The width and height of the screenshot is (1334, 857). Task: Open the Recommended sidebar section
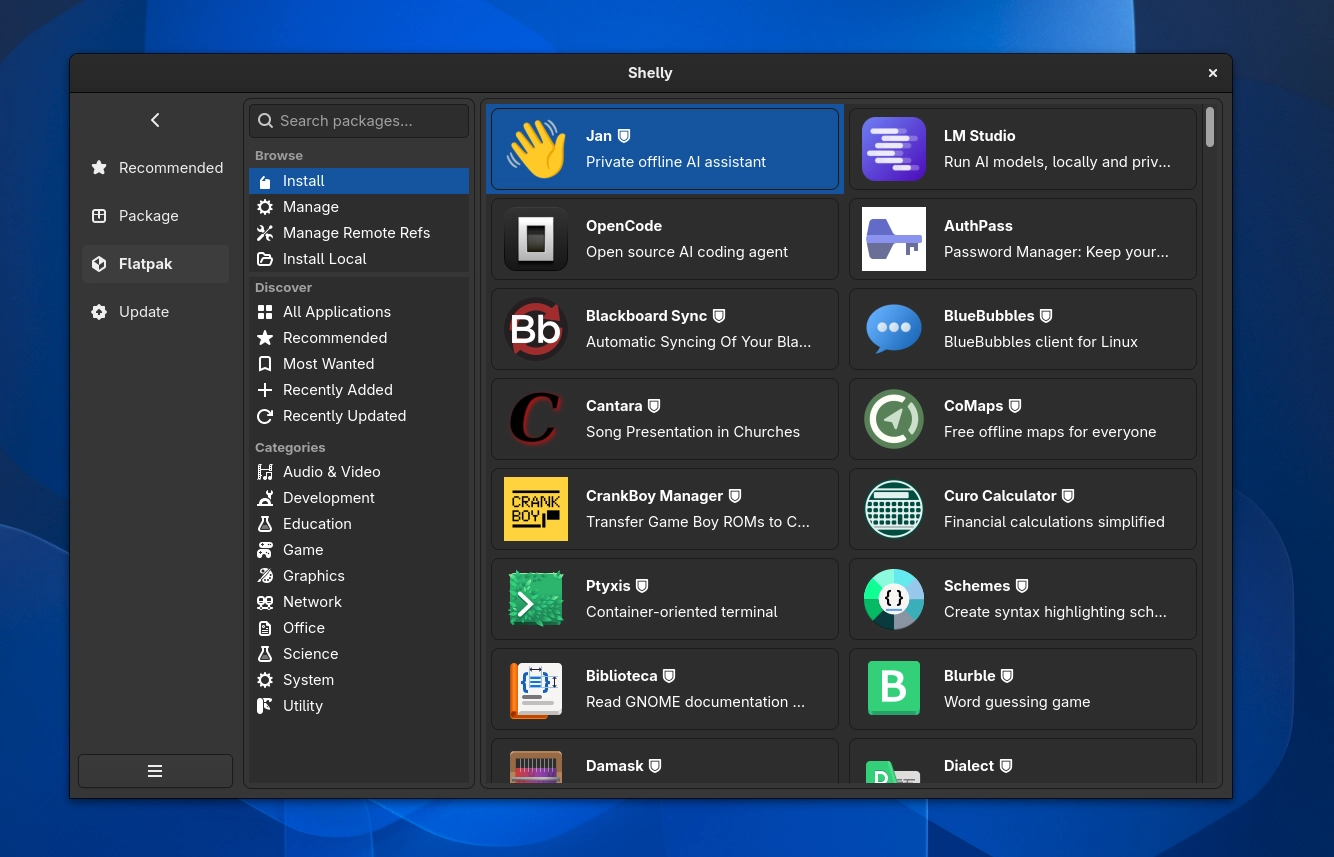pyautogui.click(x=155, y=168)
